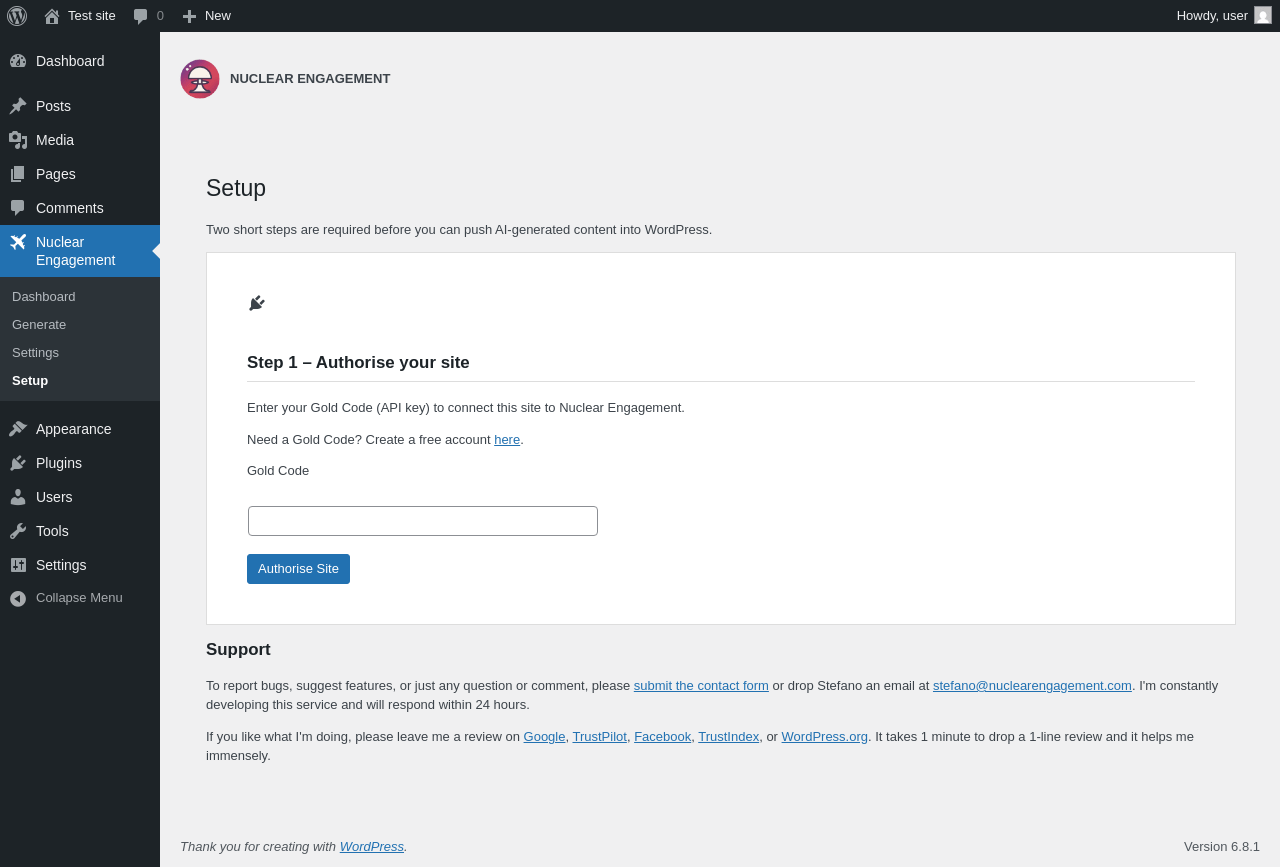
Task: Click the Plugins plug icon in sidebar
Action: [x=18, y=463]
